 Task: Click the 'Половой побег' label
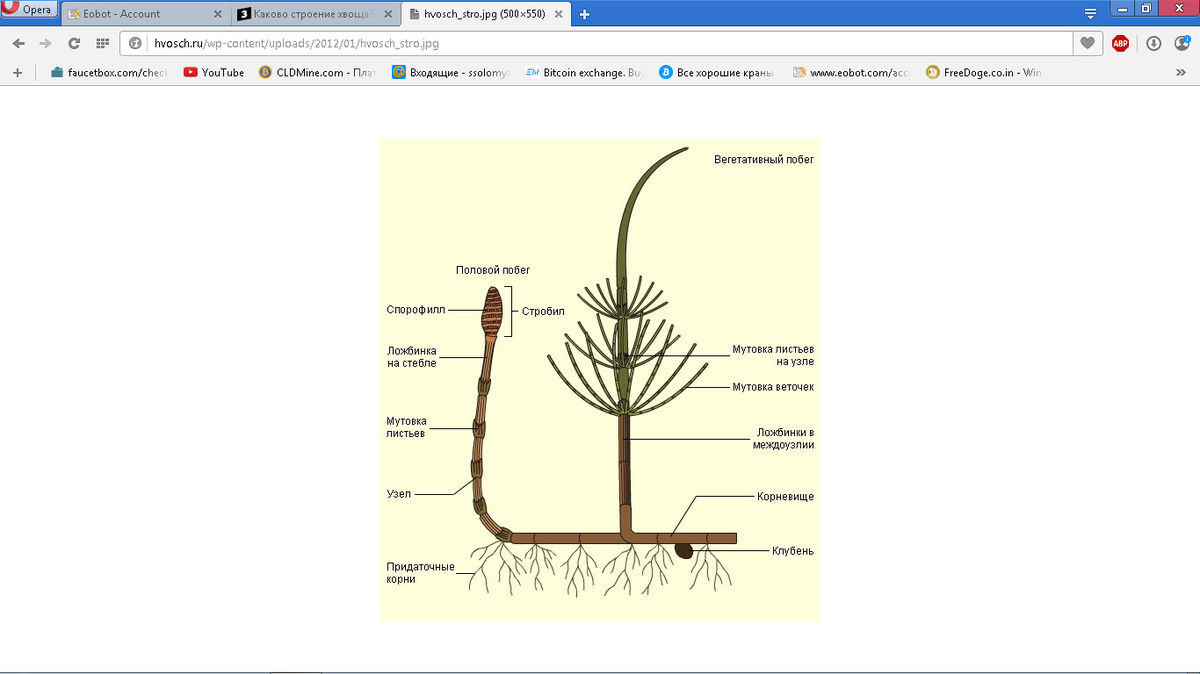(493, 270)
